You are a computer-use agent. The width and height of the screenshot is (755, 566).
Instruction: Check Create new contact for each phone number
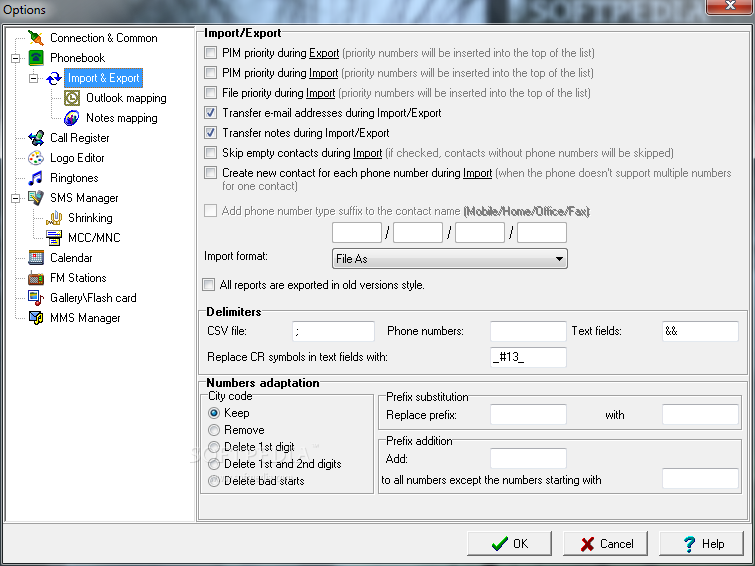(x=210, y=172)
